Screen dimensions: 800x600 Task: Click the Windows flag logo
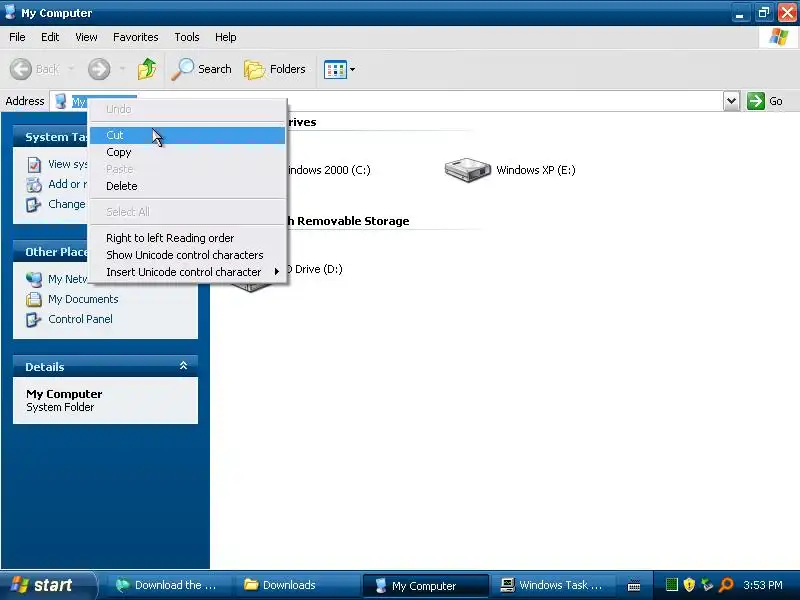click(779, 37)
